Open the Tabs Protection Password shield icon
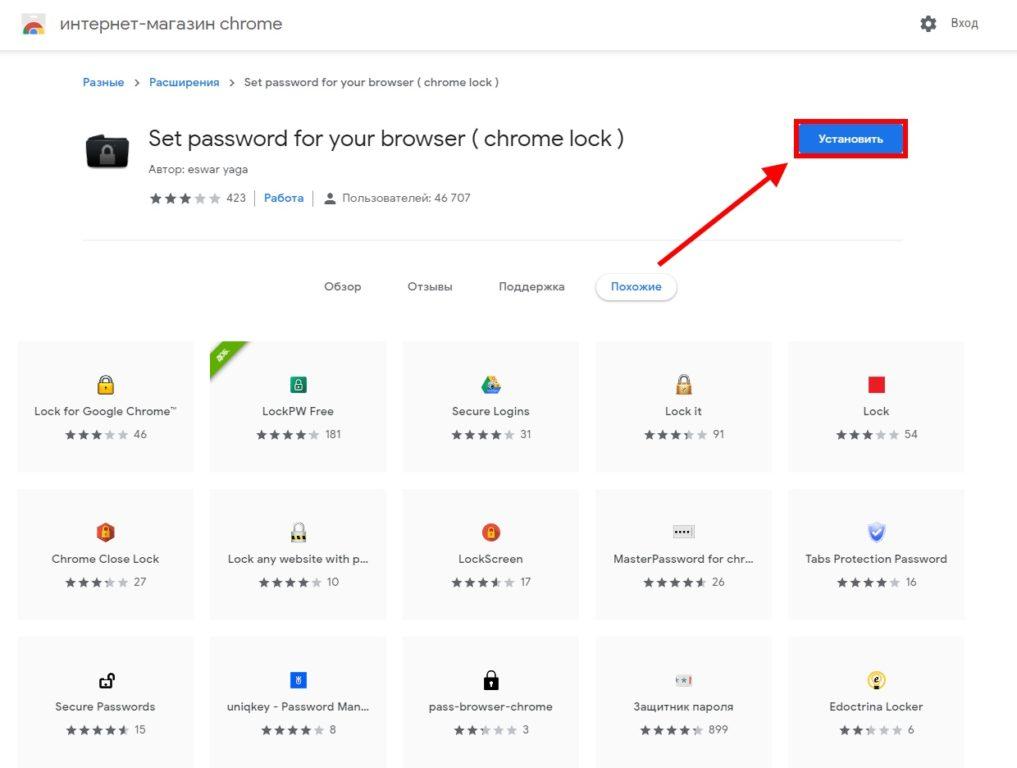 pos(876,531)
